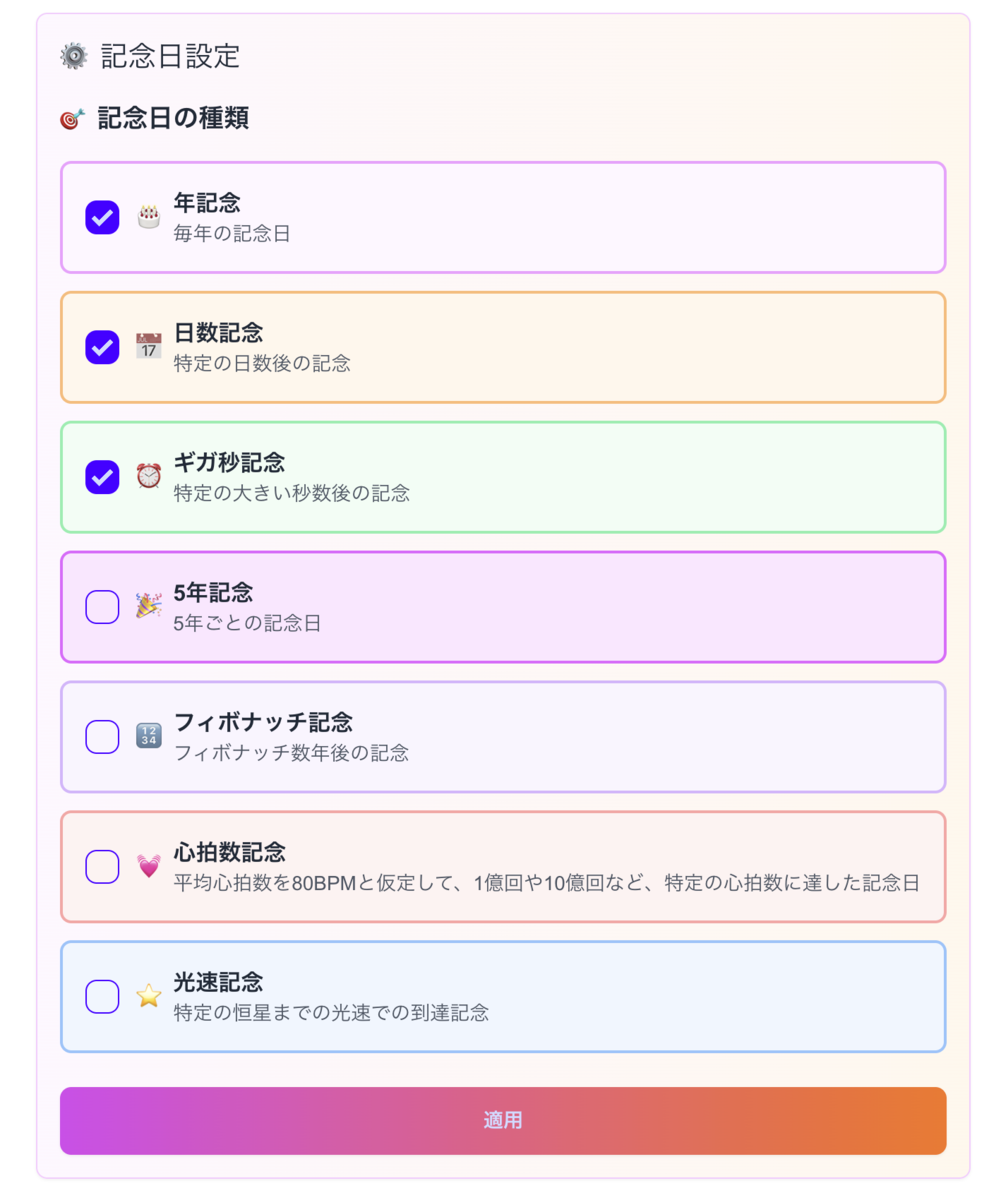Click the party popper icon for 5年記念

point(148,607)
